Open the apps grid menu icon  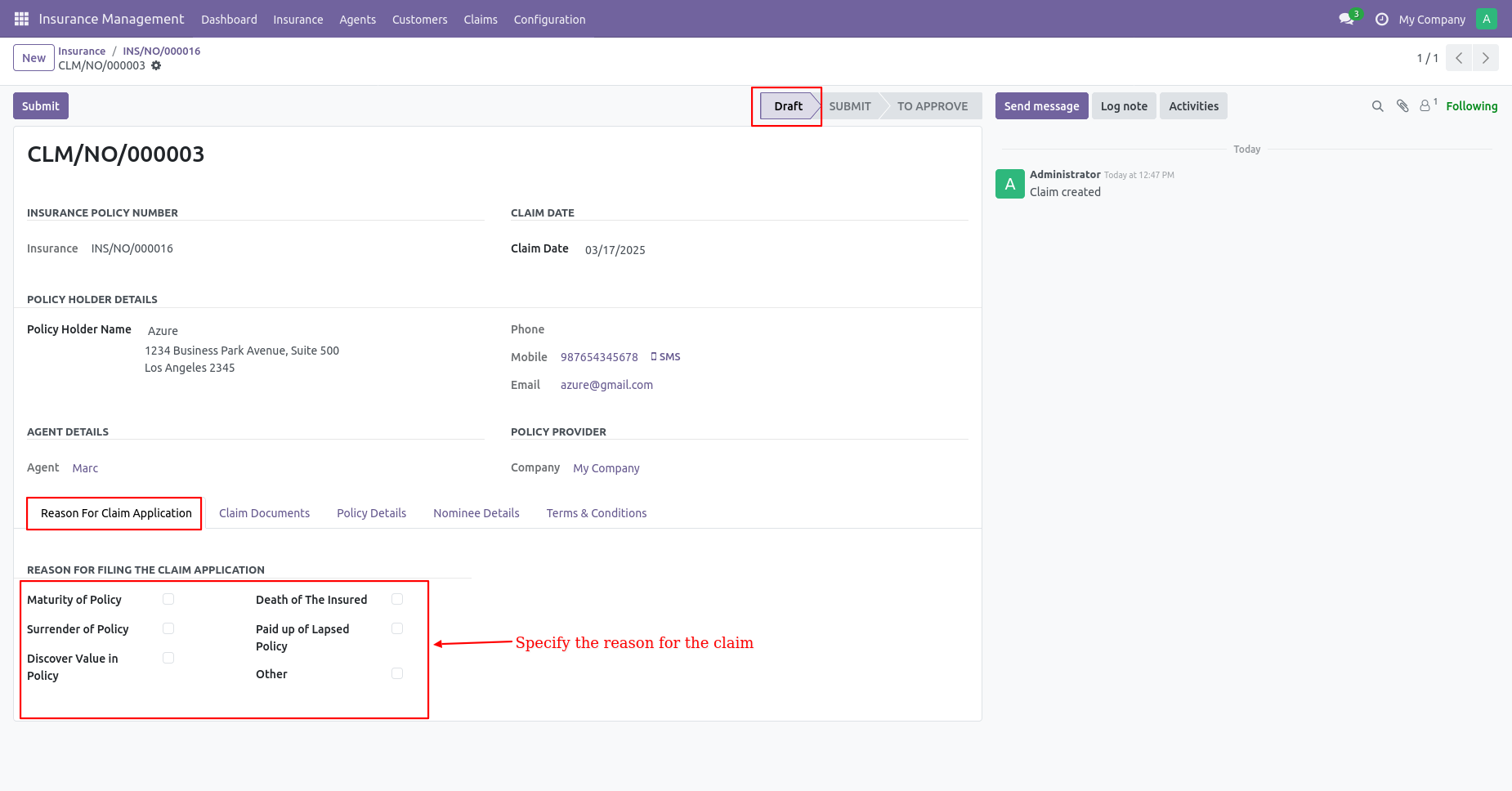click(x=21, y=19)
